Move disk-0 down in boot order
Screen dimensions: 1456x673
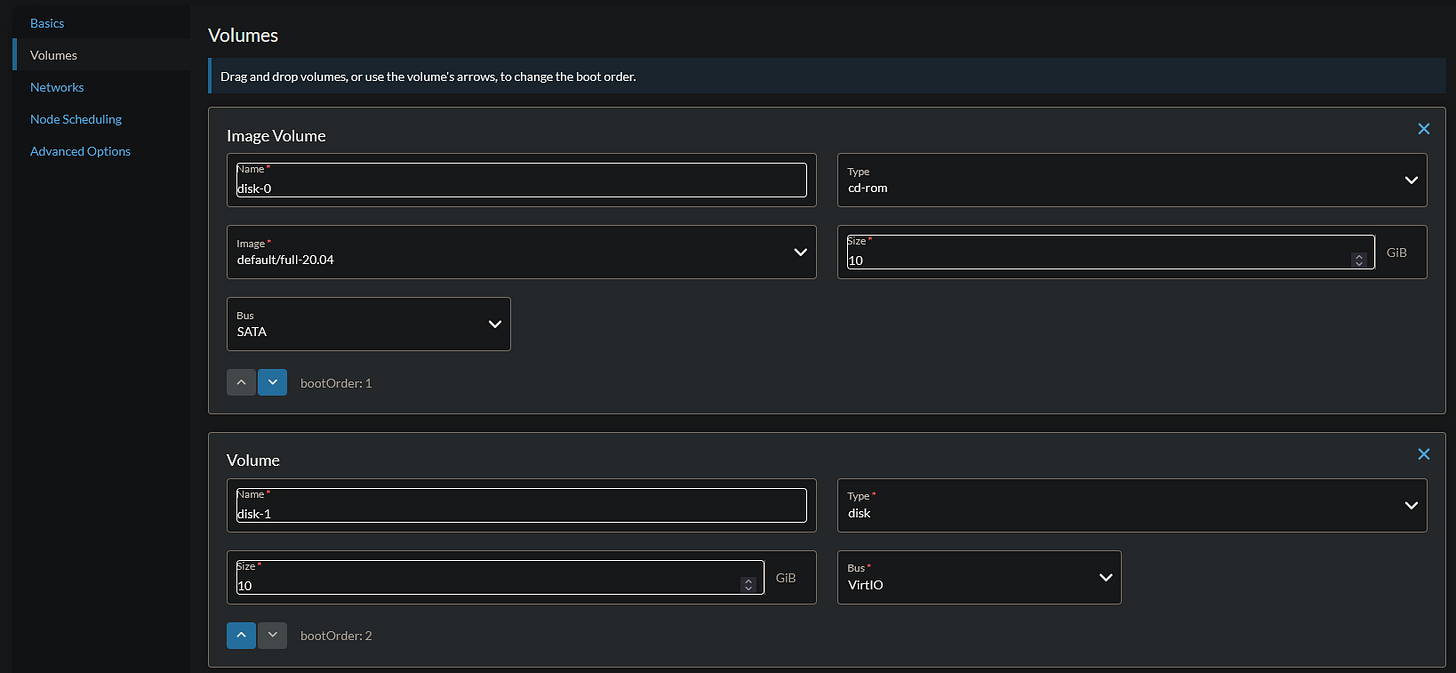(272, 382)
